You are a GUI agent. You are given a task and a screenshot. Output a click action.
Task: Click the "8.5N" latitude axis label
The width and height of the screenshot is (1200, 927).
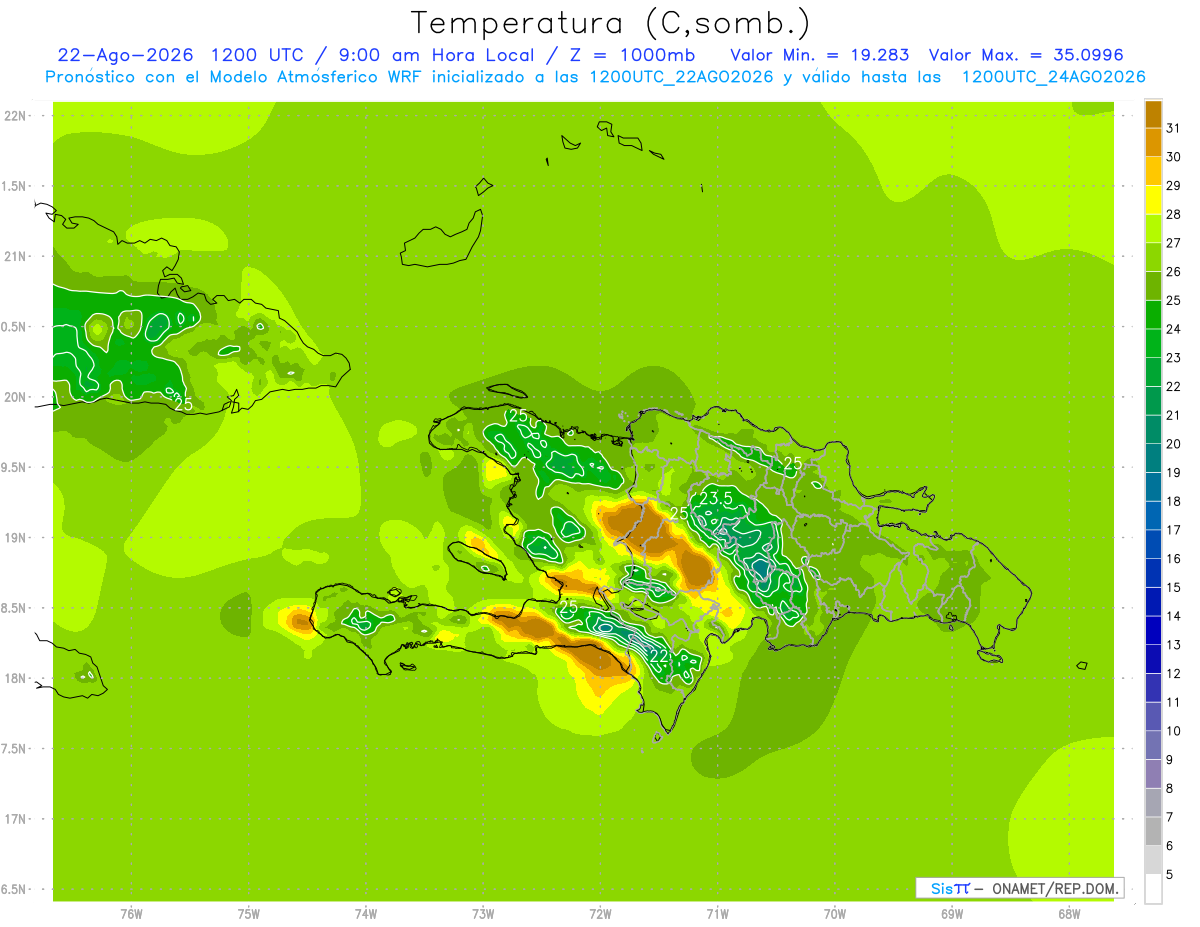click(x=14, y=608)
